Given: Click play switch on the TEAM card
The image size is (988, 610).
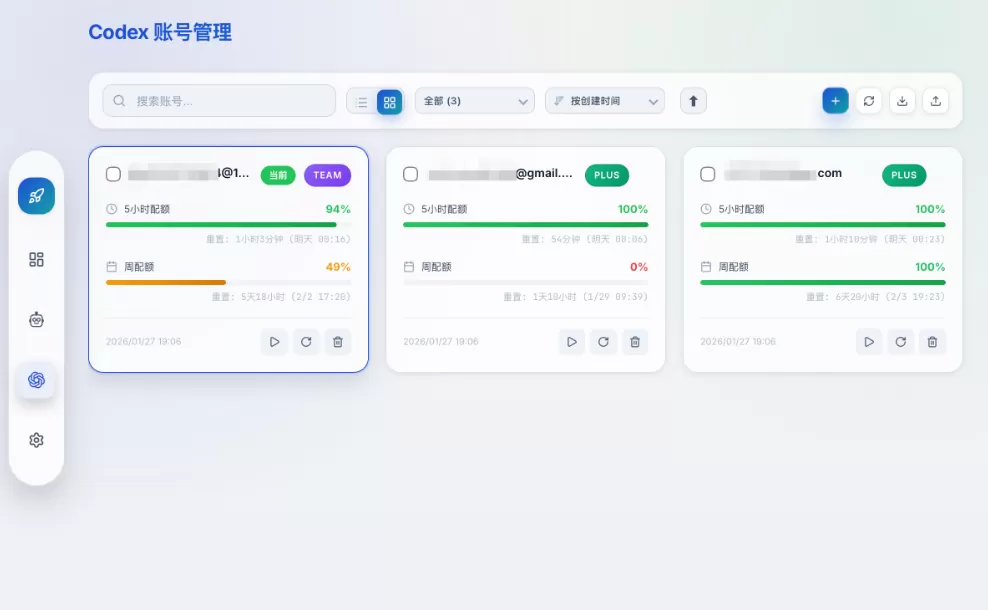Looking at the screenshot, I should 274,342.
